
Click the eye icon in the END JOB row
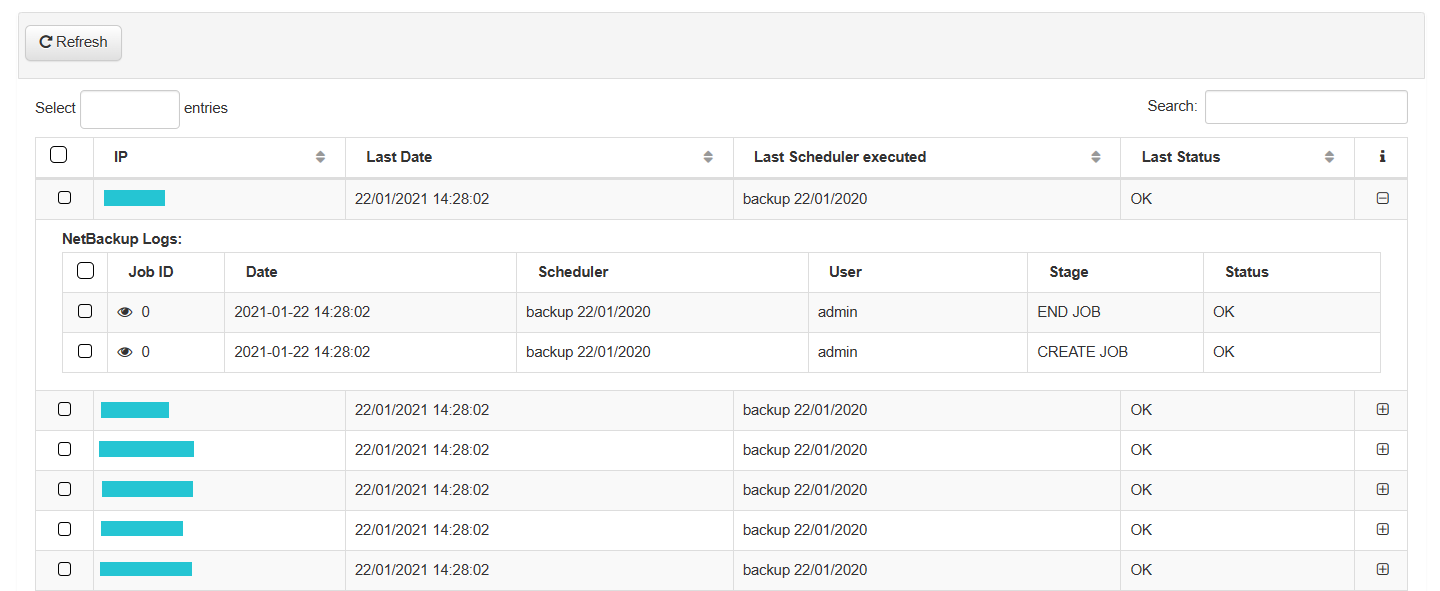click(125, 312)
